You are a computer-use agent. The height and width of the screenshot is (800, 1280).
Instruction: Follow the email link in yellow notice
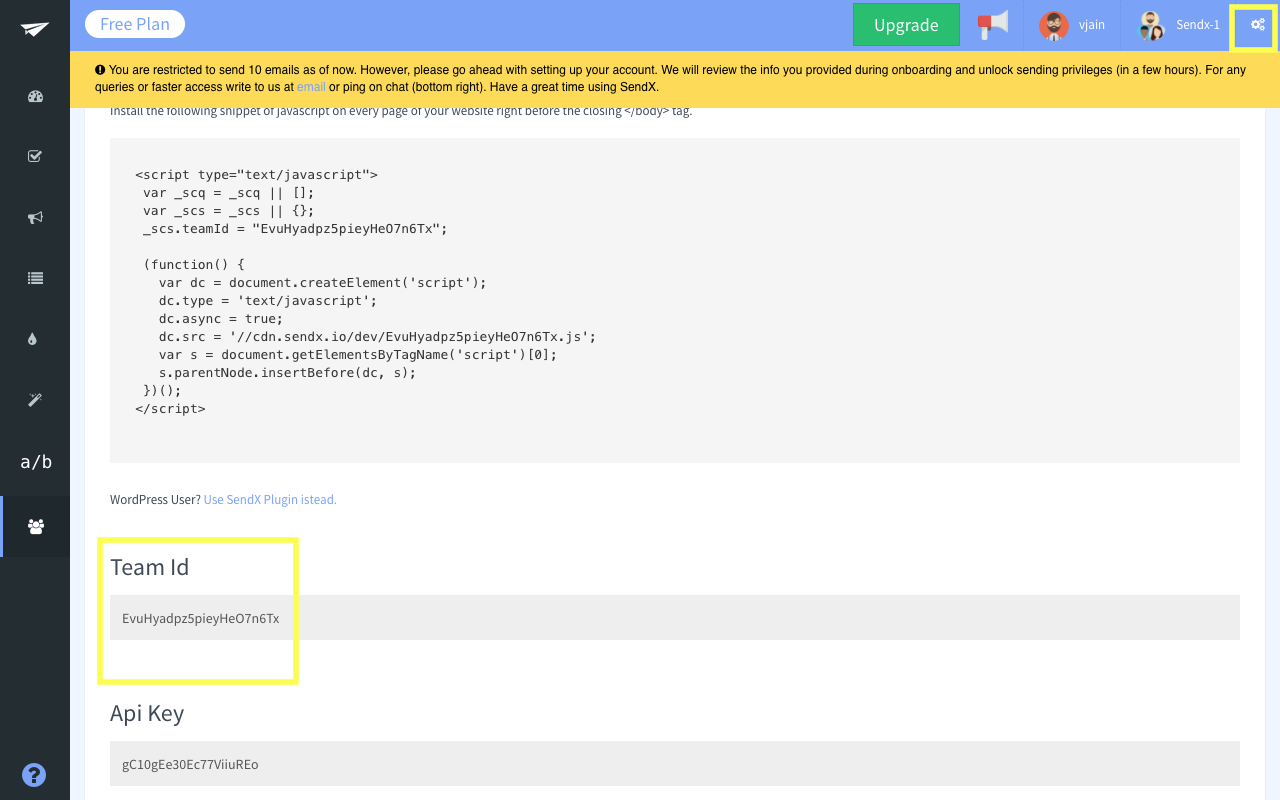311,87
